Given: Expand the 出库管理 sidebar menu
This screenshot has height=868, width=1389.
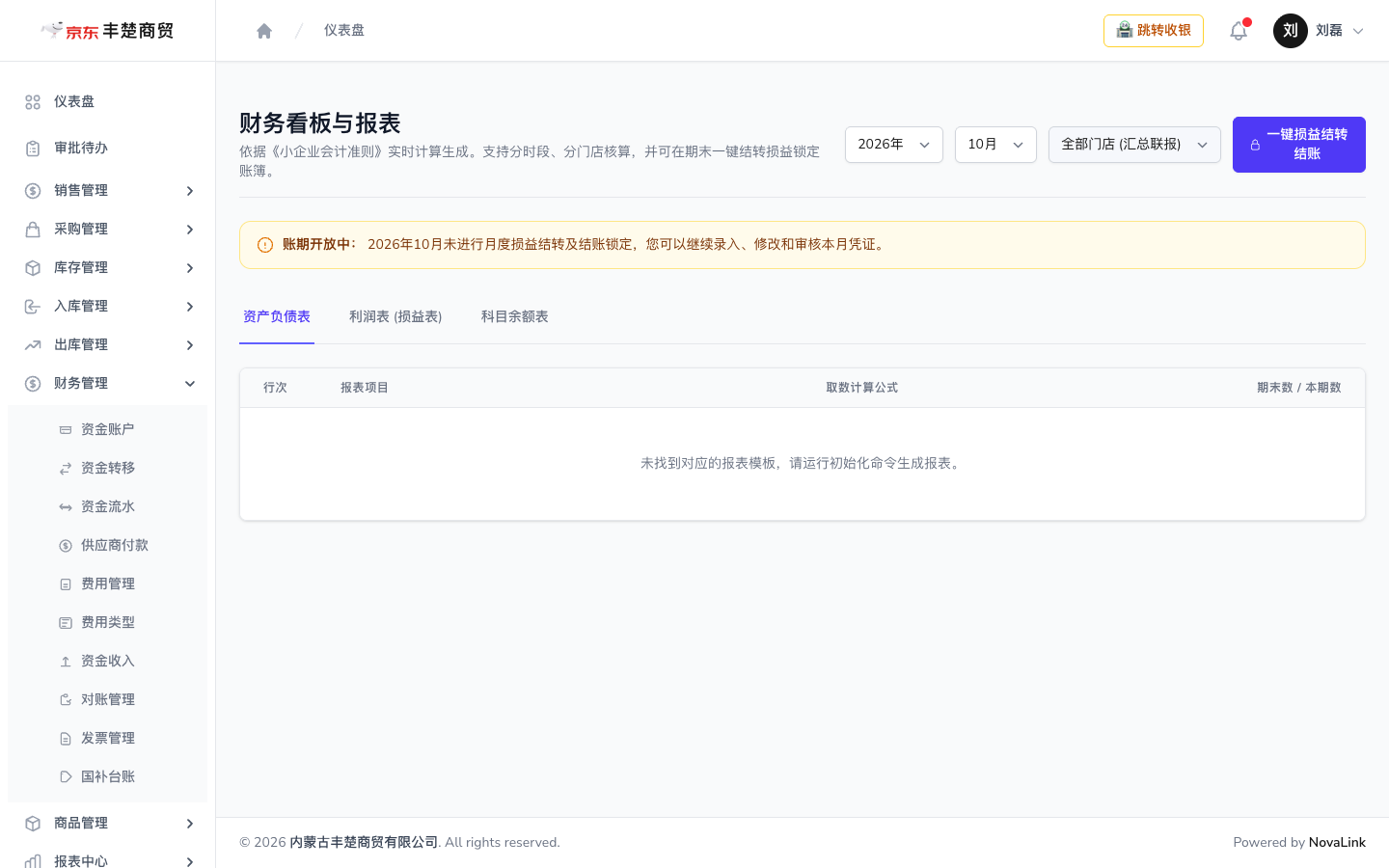Looking at the screenshot, I should coord(107,345).
